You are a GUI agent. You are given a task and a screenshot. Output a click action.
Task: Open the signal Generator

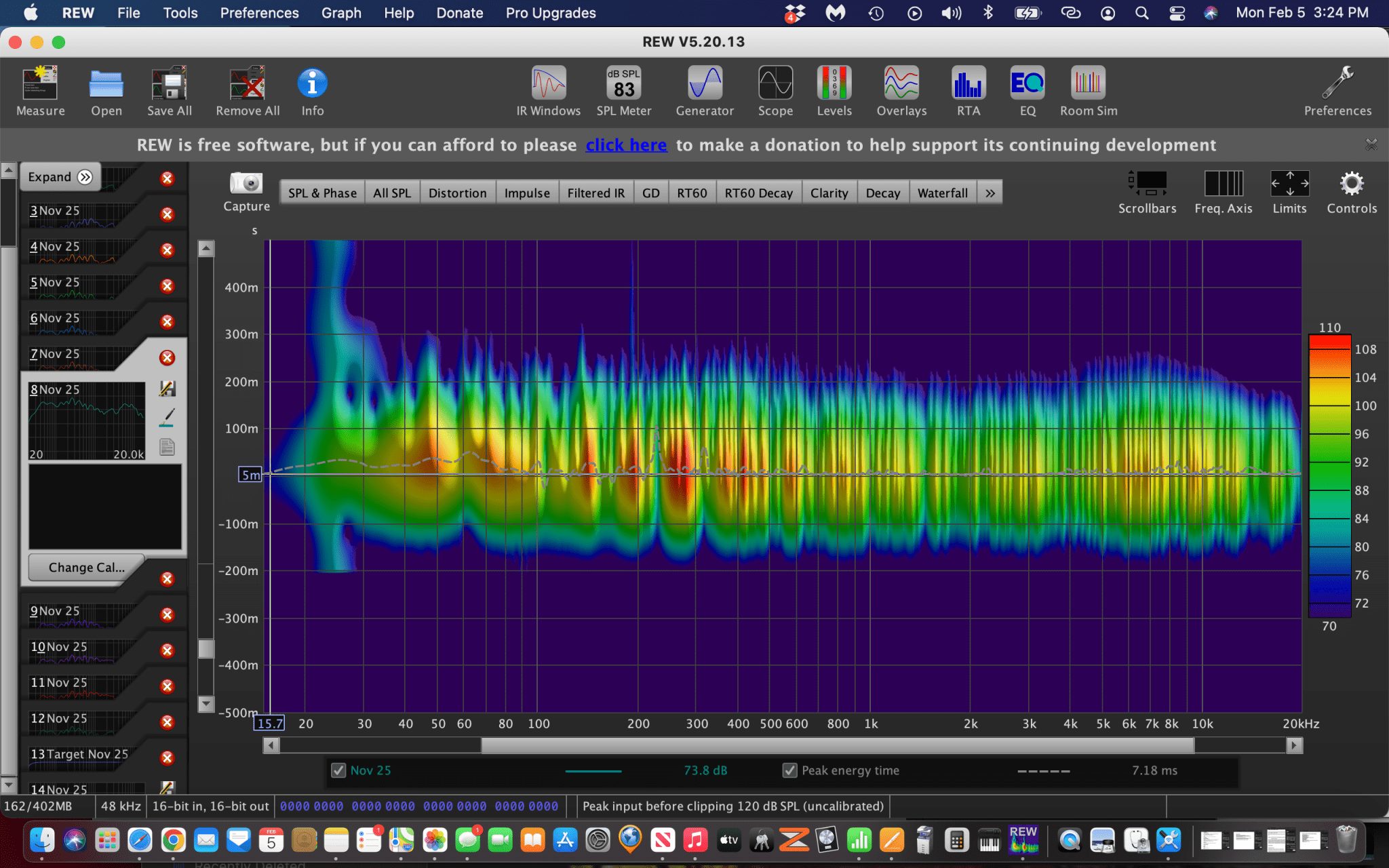tap(705, 91)
